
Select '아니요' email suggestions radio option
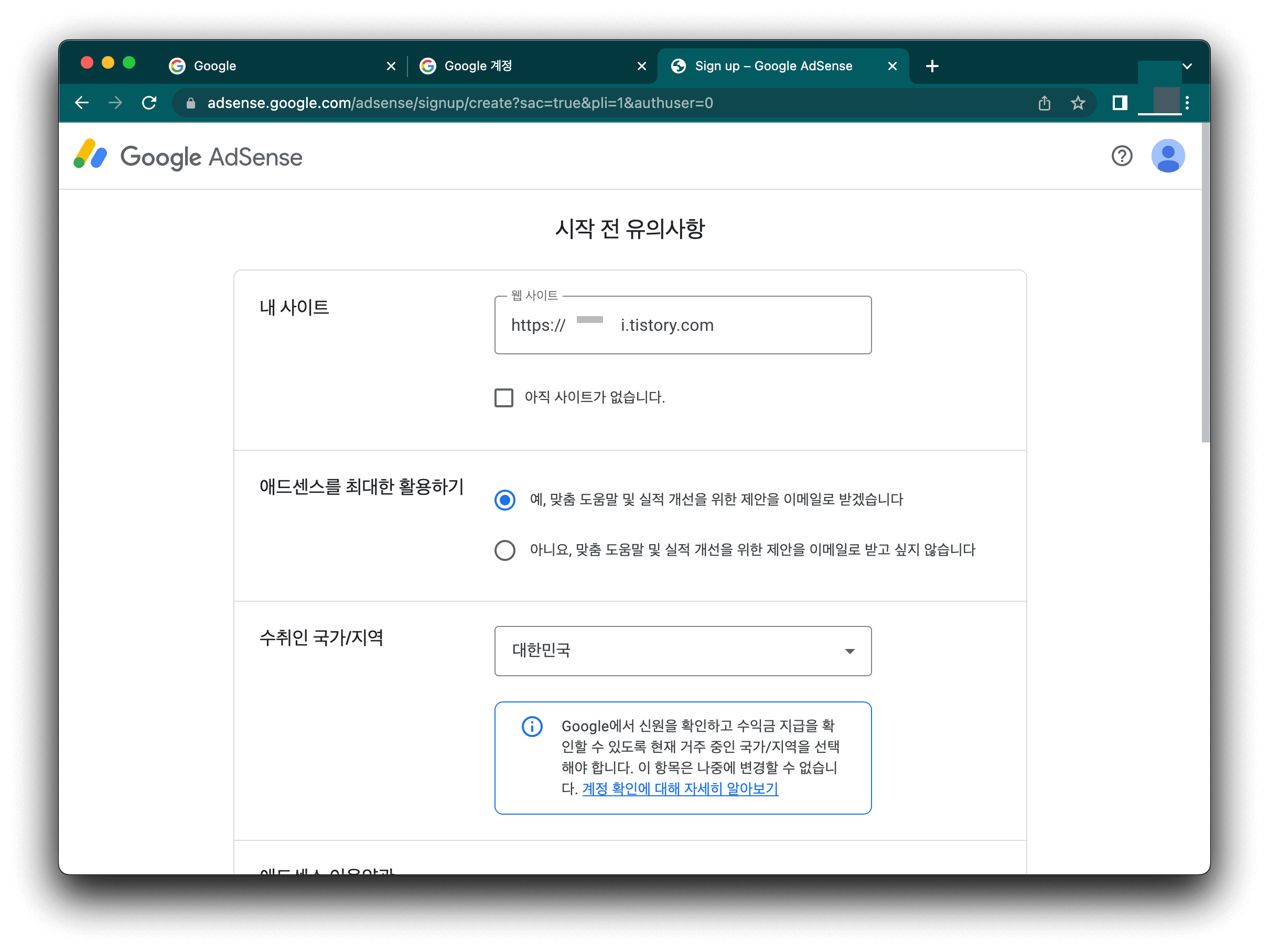505,550
